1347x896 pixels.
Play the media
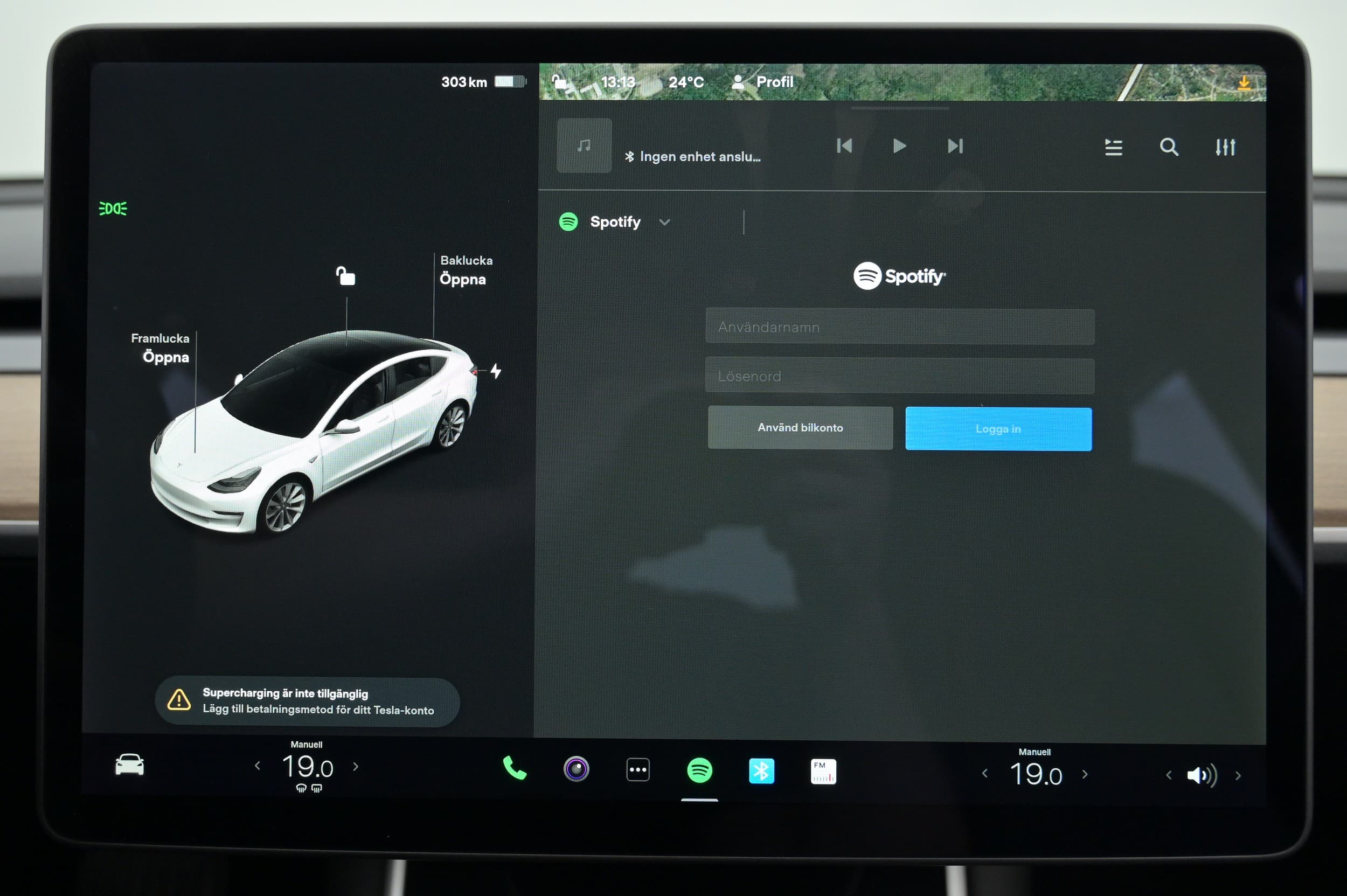899,145
